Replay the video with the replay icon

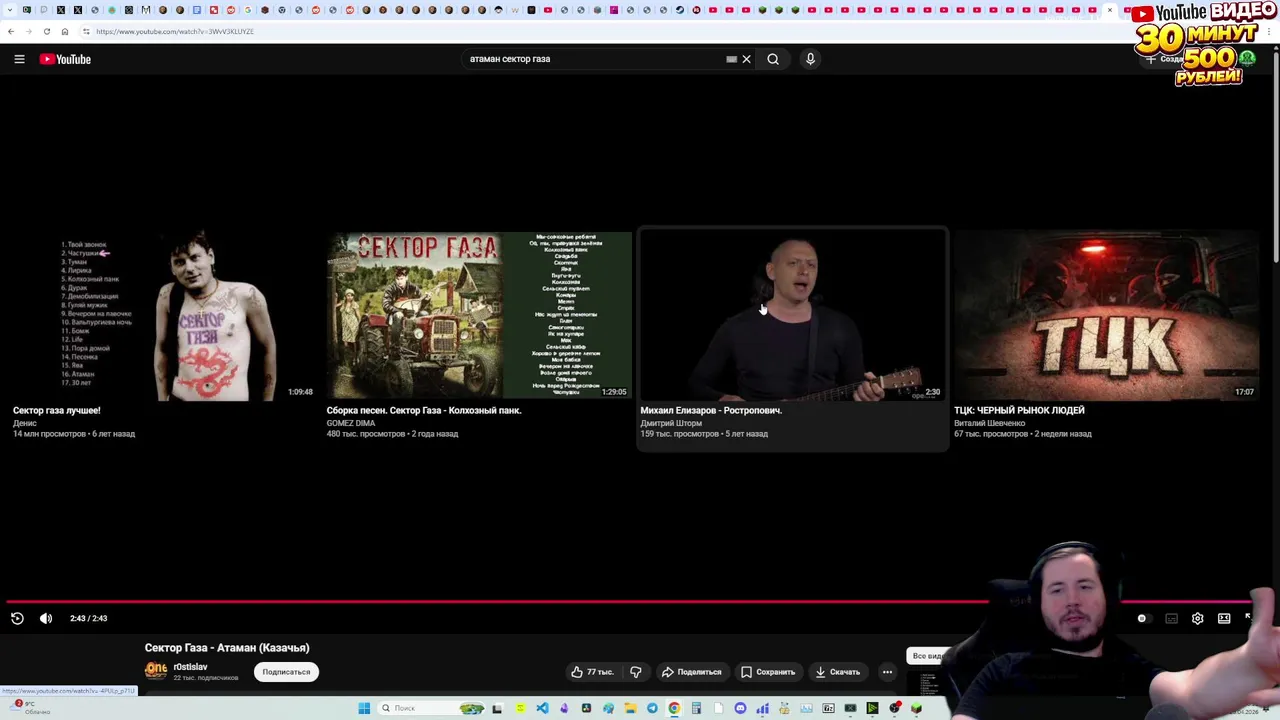click(17, 618)
